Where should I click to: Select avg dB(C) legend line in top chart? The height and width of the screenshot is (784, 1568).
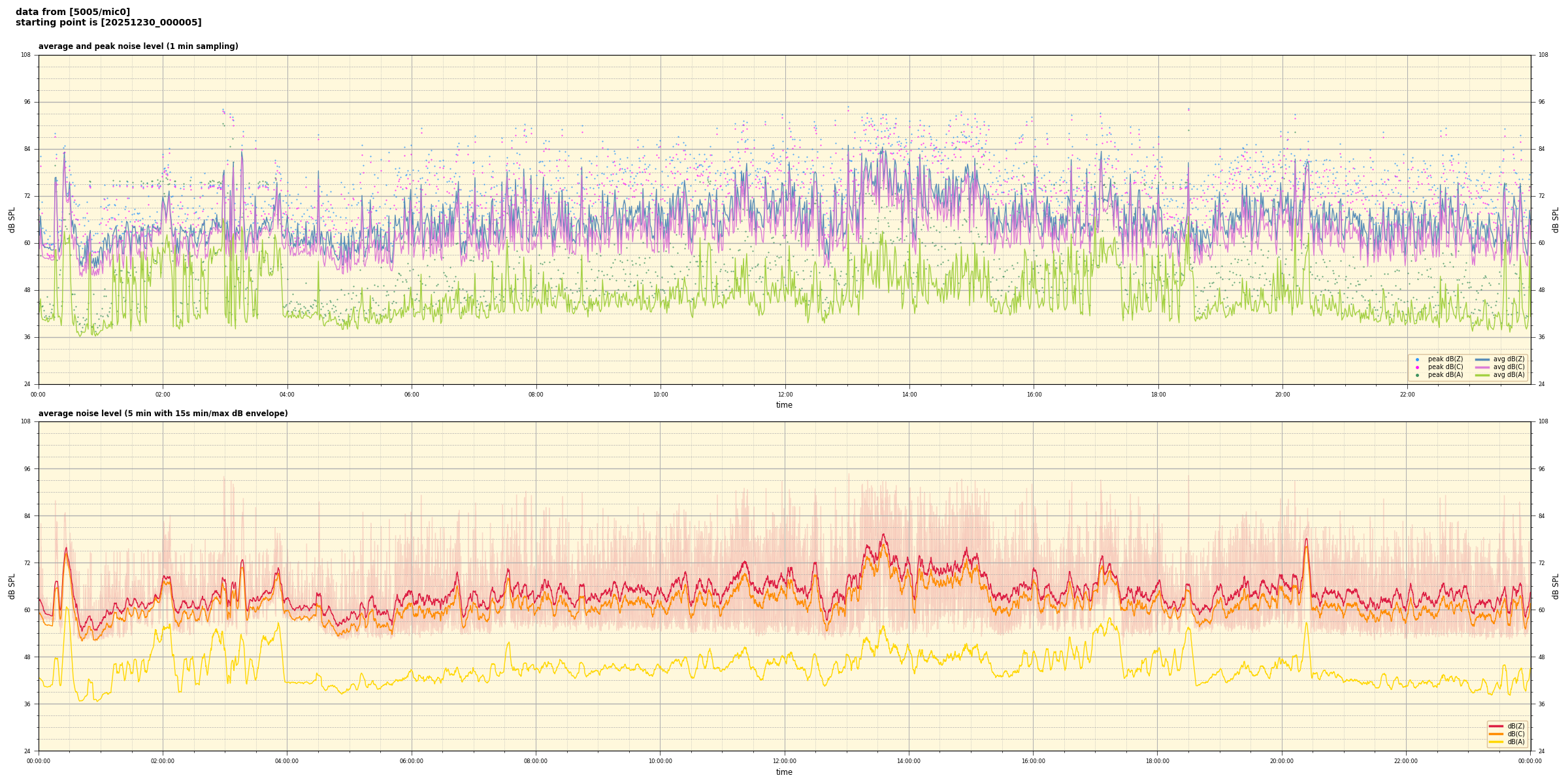pyautogui.click(x=1482, y=367)
